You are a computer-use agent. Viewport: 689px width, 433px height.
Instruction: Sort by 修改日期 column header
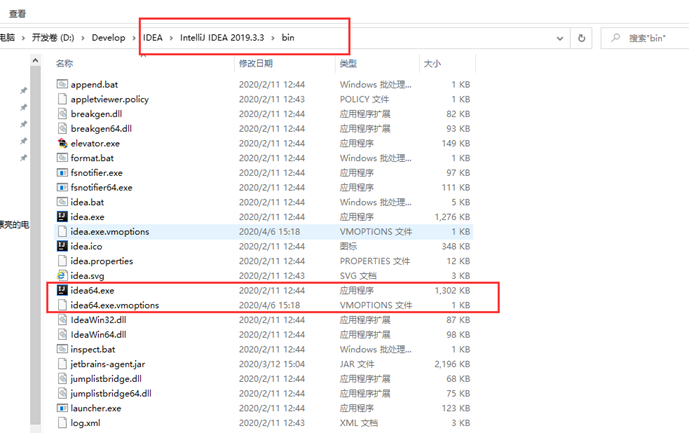pos(256,63)
